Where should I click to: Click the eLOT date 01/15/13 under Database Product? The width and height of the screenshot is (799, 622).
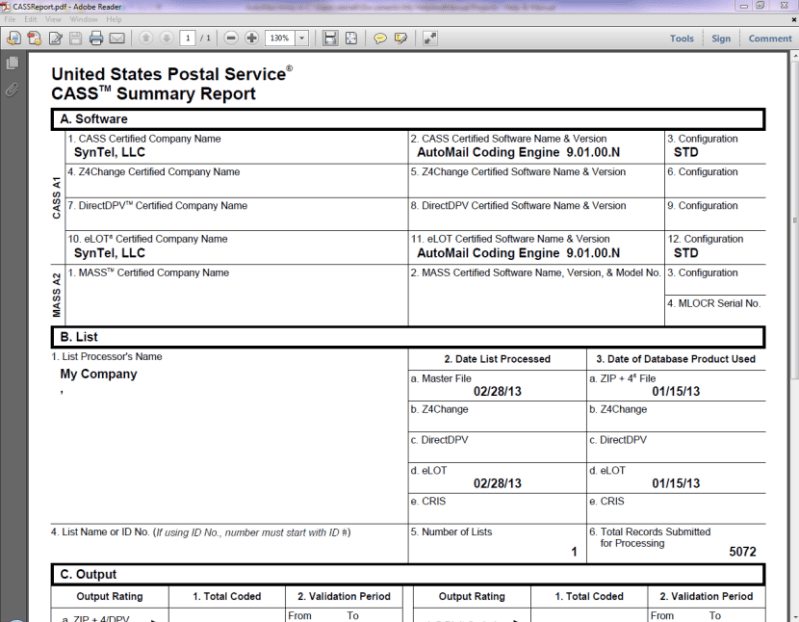click(676, 483)
